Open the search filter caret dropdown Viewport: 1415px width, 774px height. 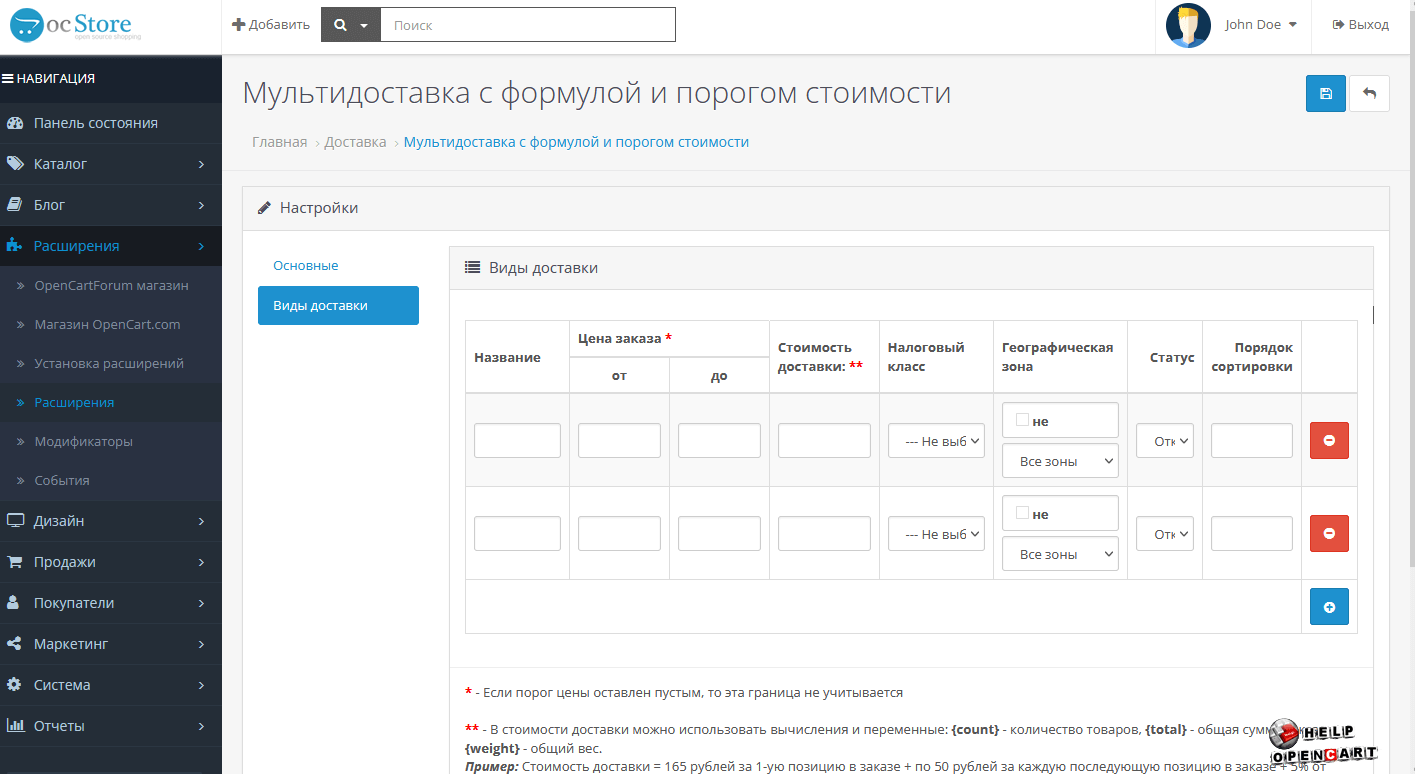(x=364, y=26)
